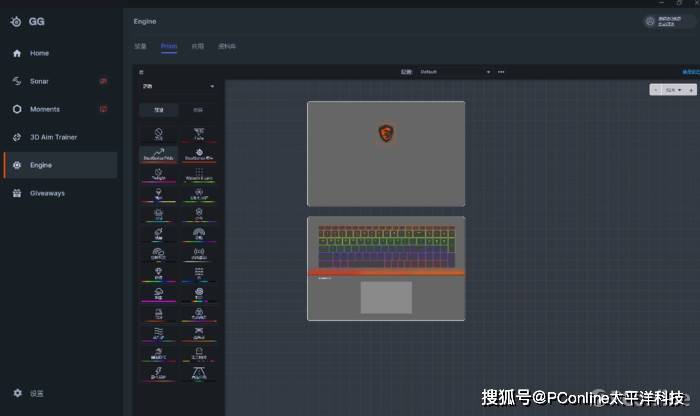
Task: Apply the wavy-lines icon effect
Action: pos(158,333)
